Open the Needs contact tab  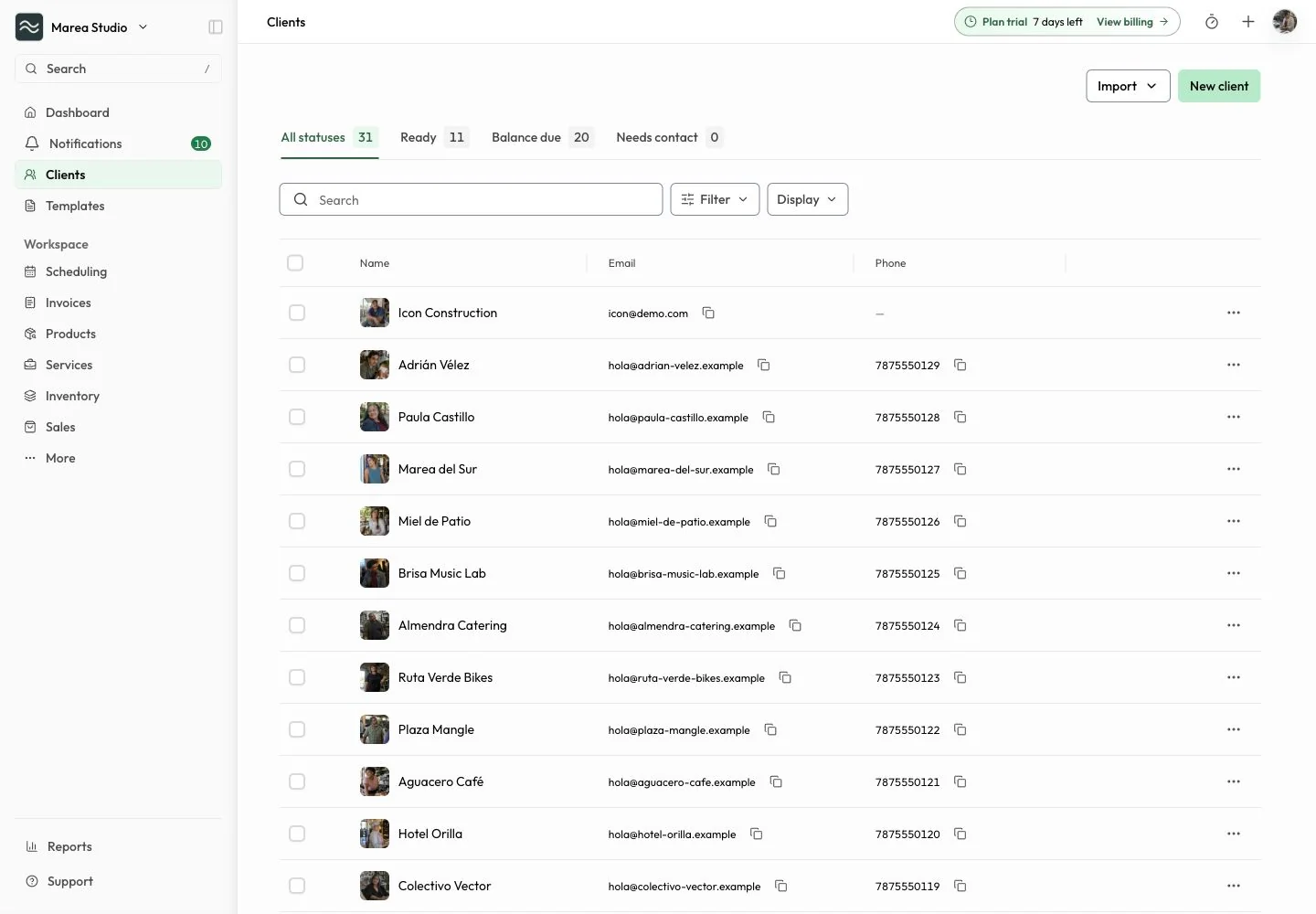tap(670, 137)
